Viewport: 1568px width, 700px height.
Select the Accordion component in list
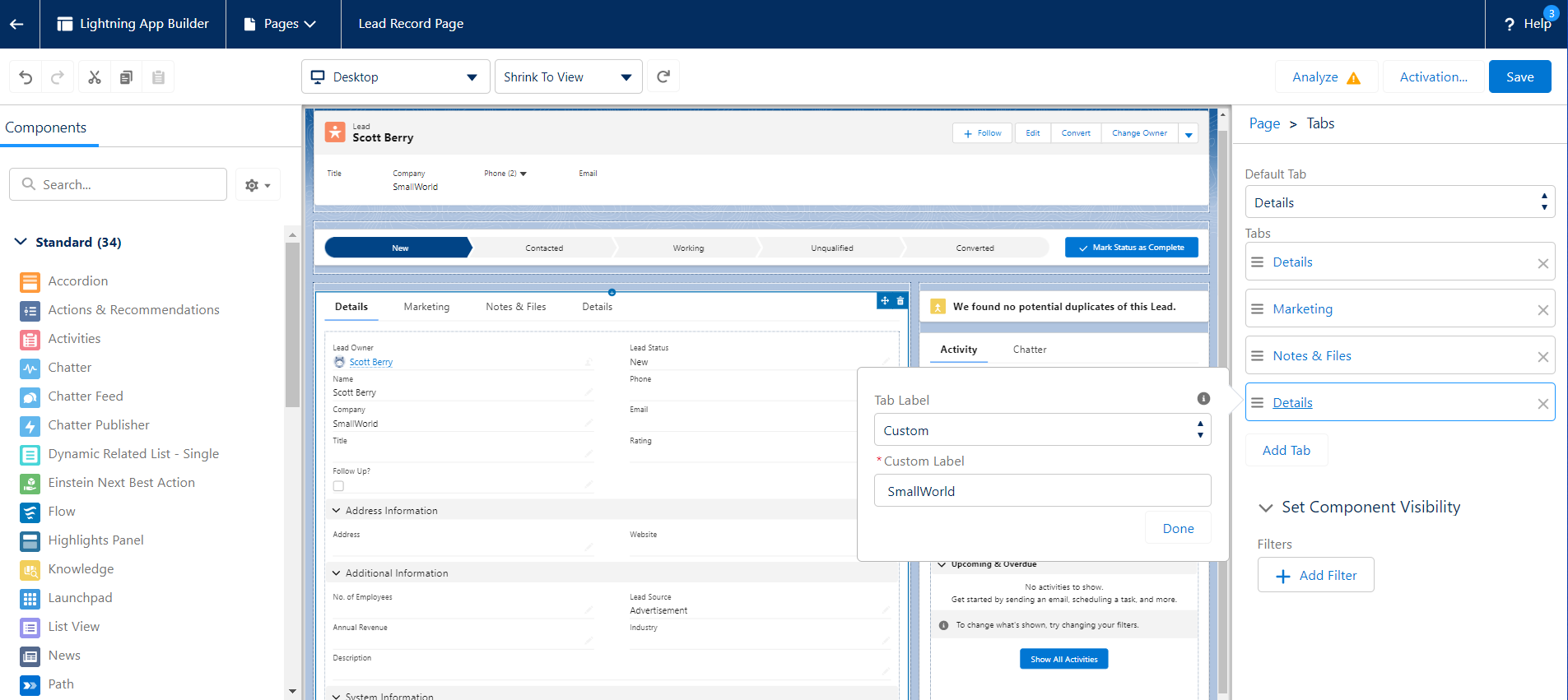click(78, 281)
